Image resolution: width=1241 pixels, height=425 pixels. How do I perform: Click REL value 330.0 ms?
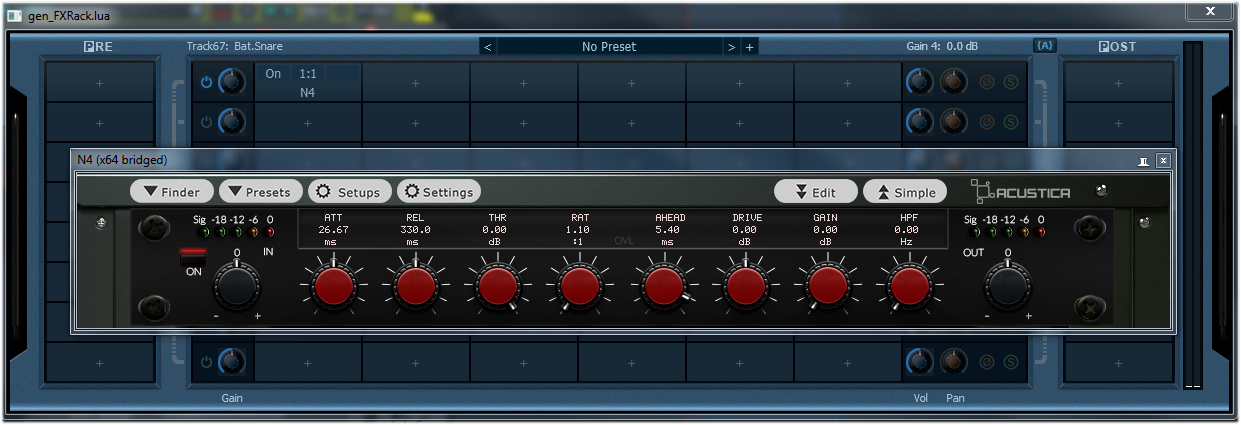(415, 229)
